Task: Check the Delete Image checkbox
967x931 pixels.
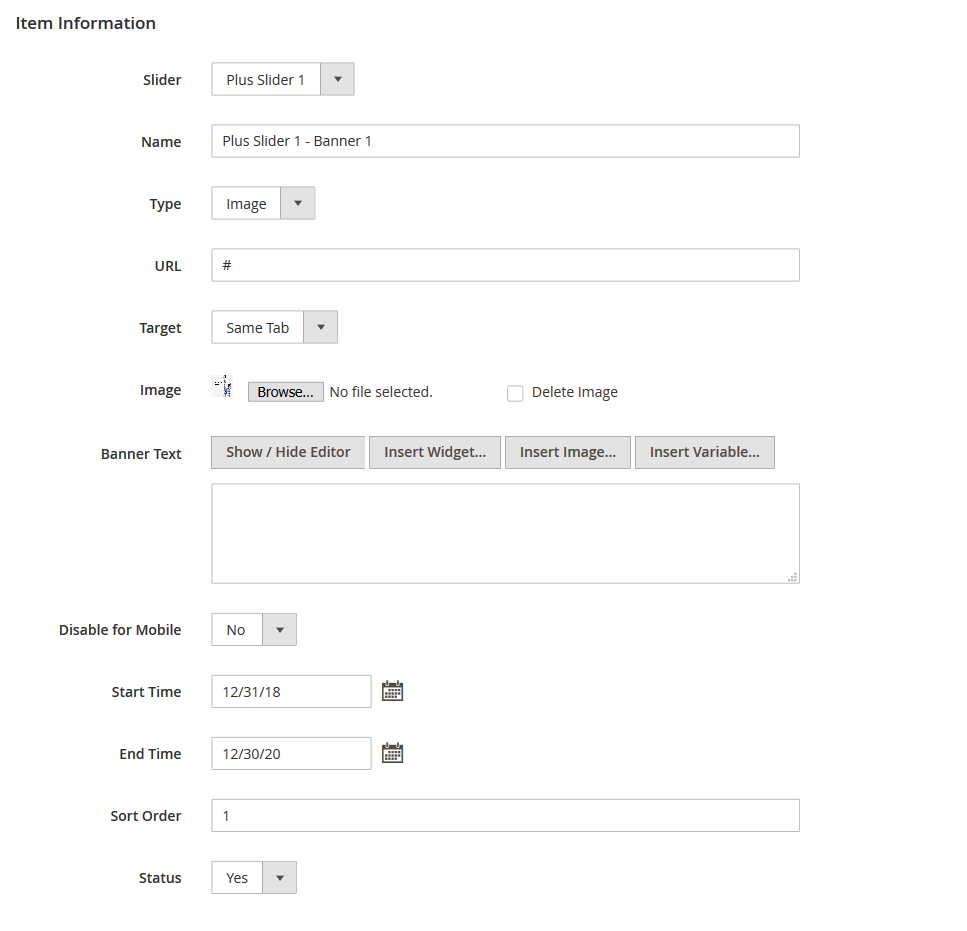Action: click(x=515, y=393)
